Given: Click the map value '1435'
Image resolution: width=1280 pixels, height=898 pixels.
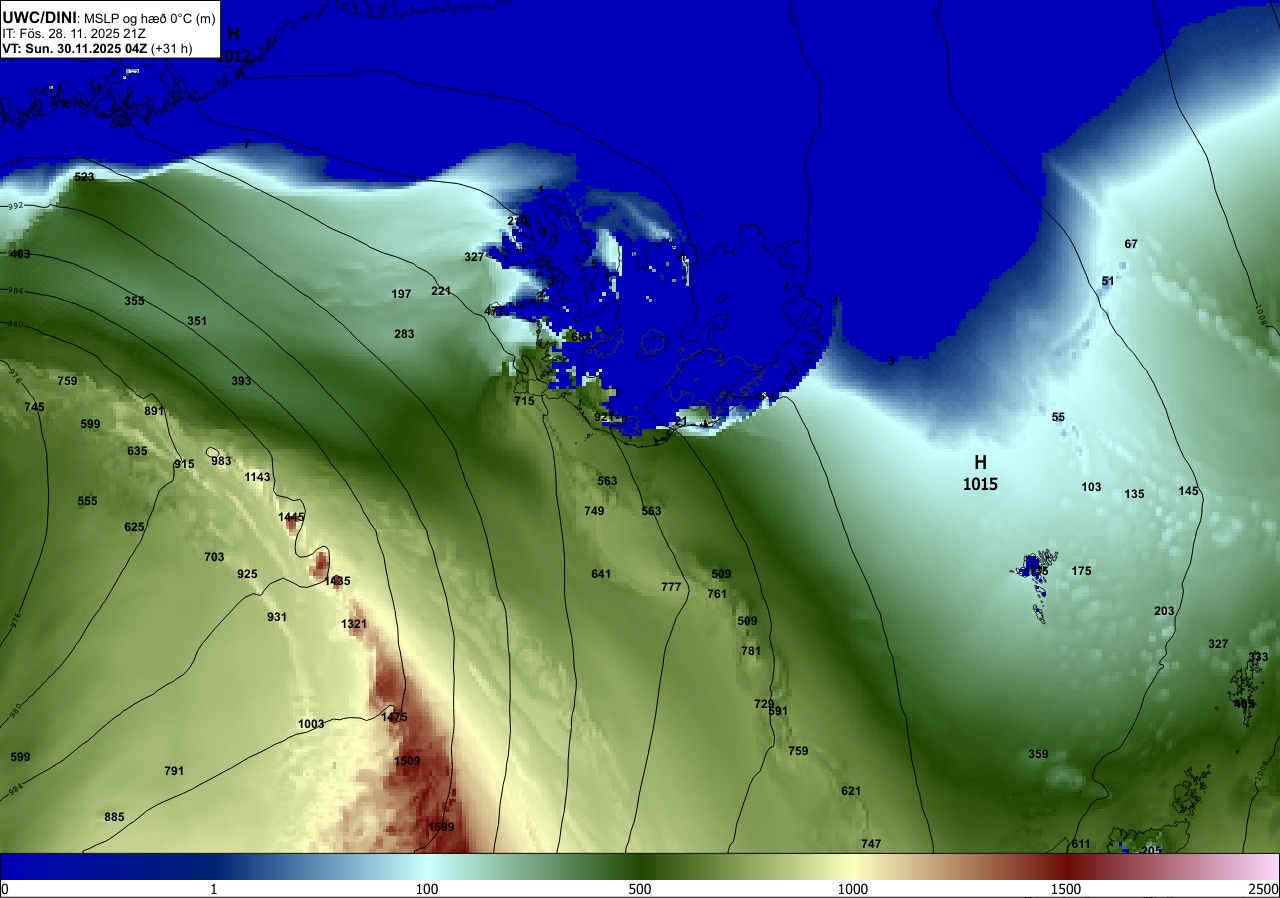Looking at the screenshot, I should tap(337, 581).
